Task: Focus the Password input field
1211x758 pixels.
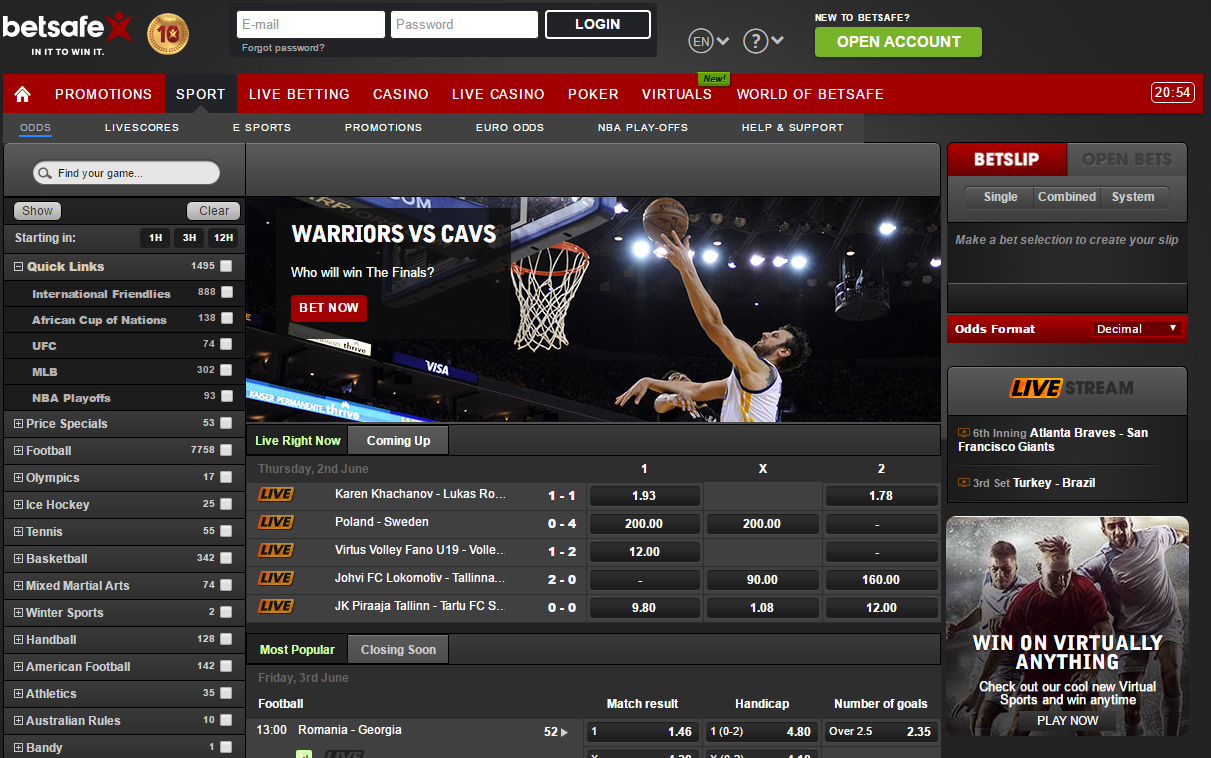Action: 465,24
